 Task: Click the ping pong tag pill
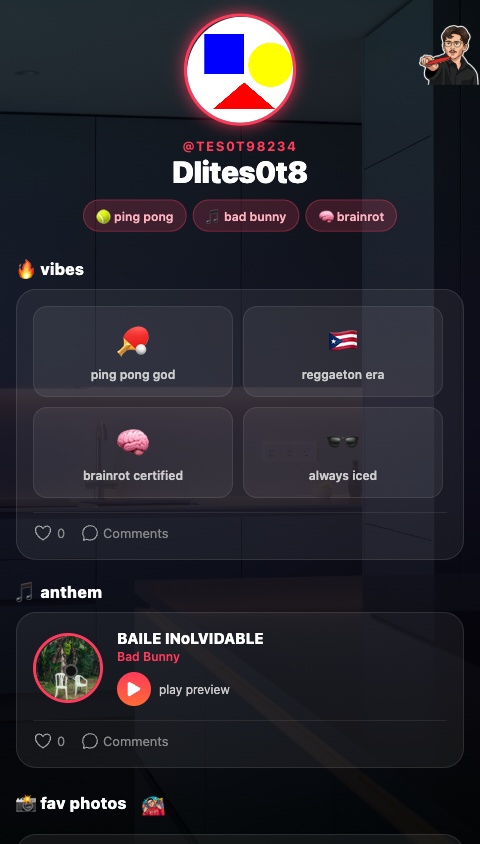[135, 216]
